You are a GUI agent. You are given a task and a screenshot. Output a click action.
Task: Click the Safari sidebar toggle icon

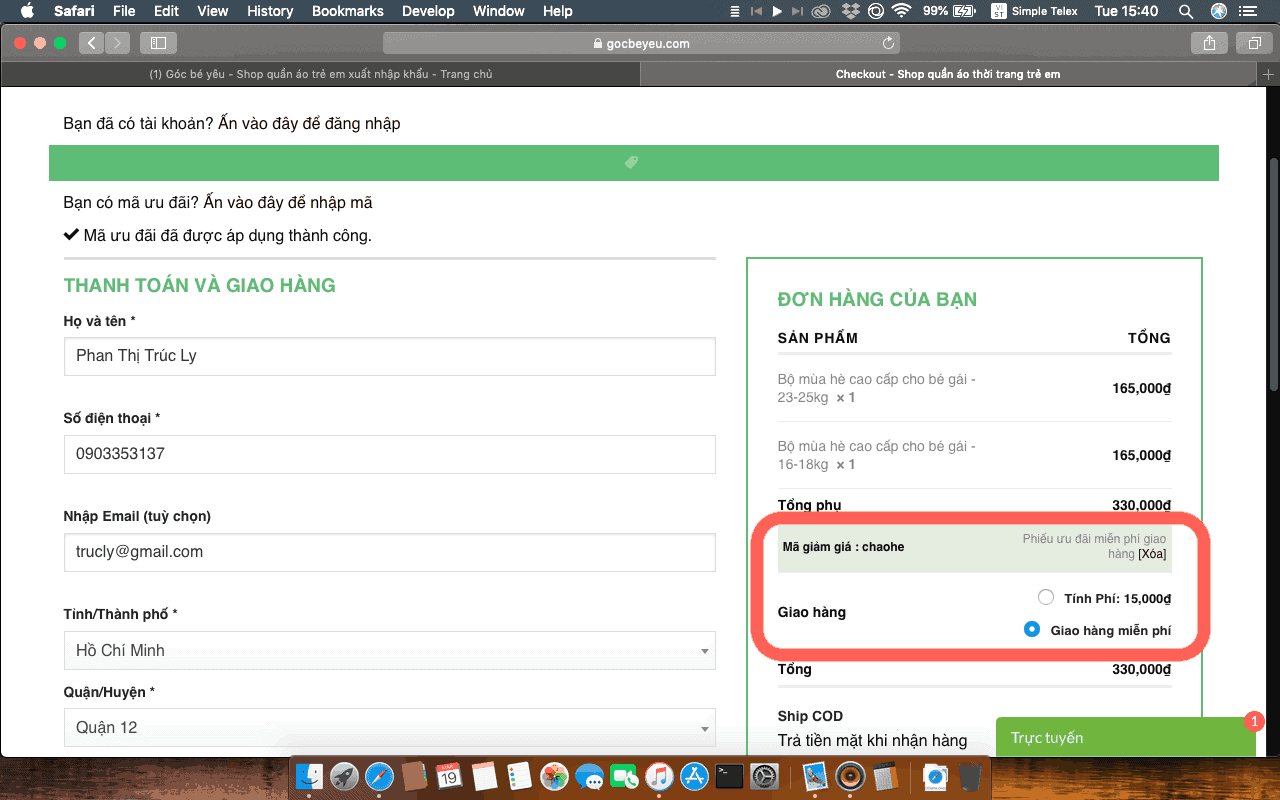(x=158, y=43)
